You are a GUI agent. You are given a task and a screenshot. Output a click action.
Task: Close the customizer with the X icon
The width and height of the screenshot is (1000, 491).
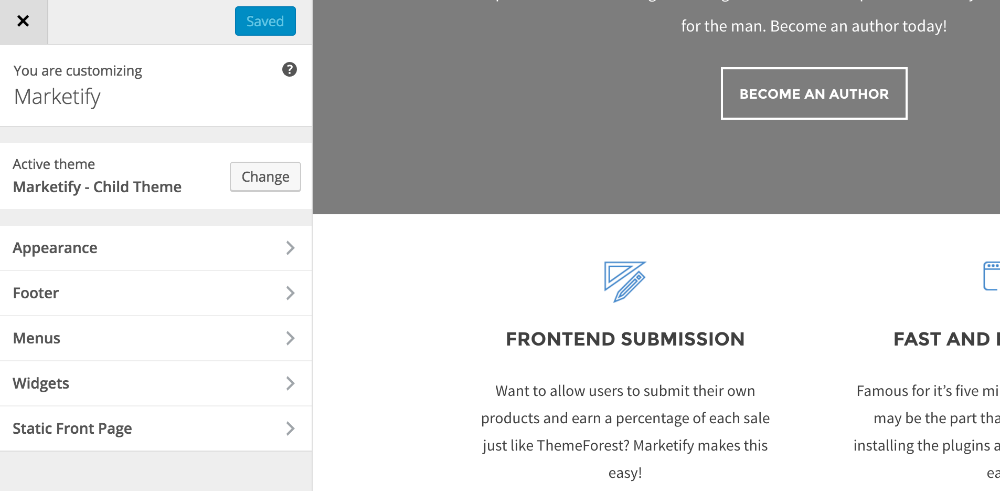(23, 22)
